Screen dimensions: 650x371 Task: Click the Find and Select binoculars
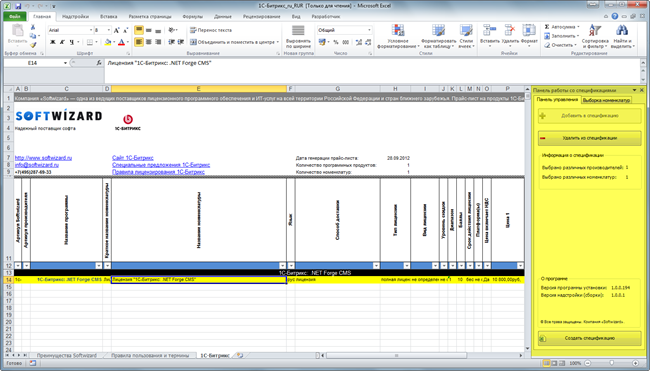621,36
